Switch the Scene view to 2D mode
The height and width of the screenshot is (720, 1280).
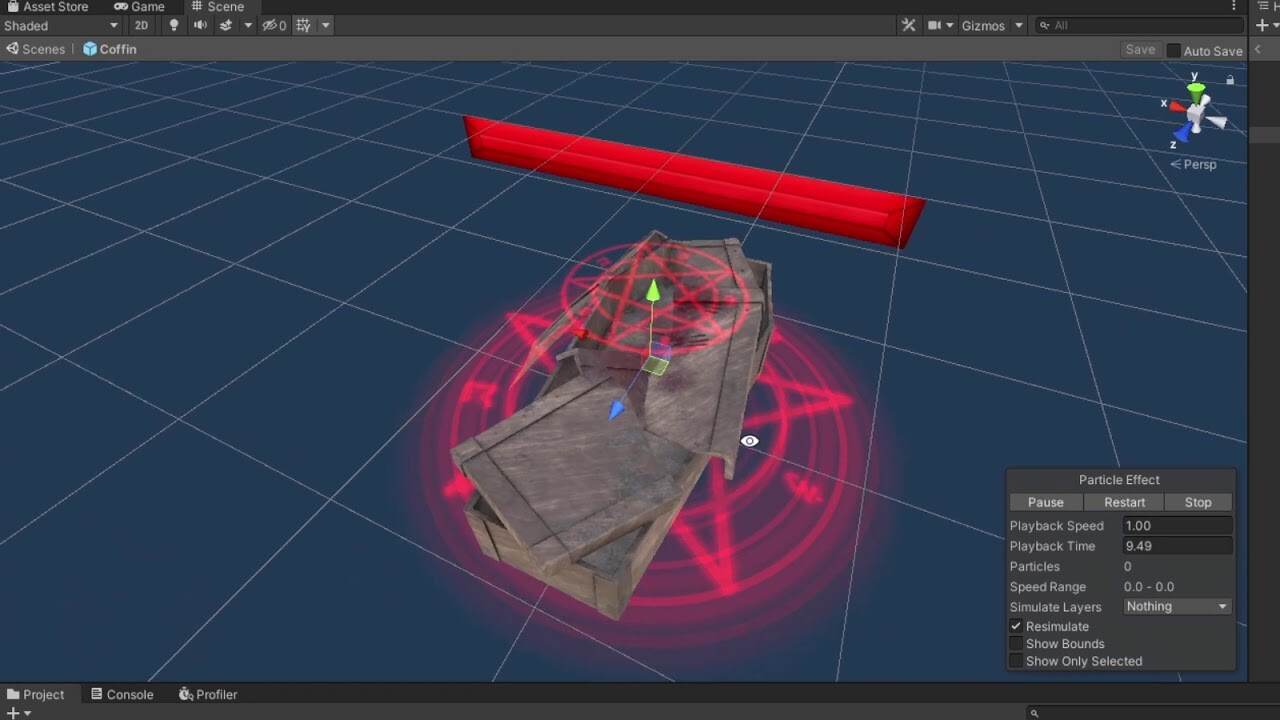click(142, 25)
